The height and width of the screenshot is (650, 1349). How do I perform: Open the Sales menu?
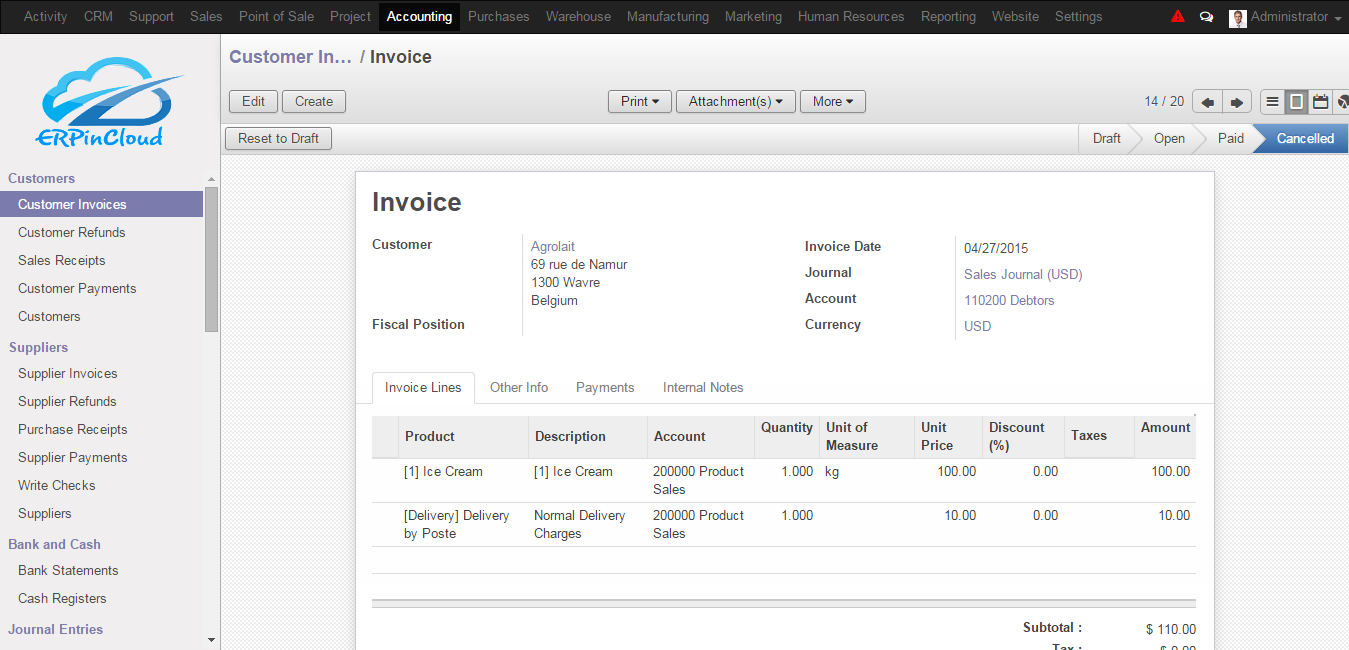(x=206, y=17)
